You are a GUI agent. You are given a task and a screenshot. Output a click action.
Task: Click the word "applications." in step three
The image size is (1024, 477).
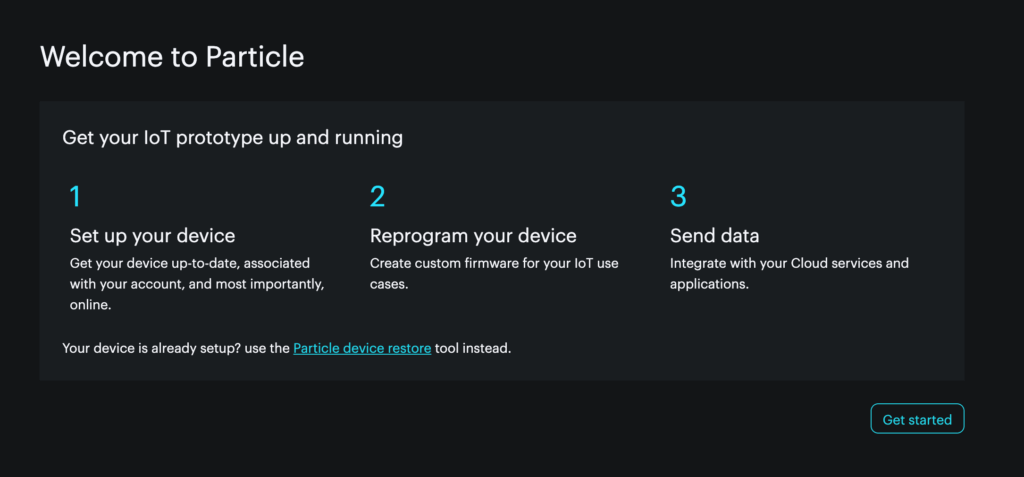pos(709,284)
